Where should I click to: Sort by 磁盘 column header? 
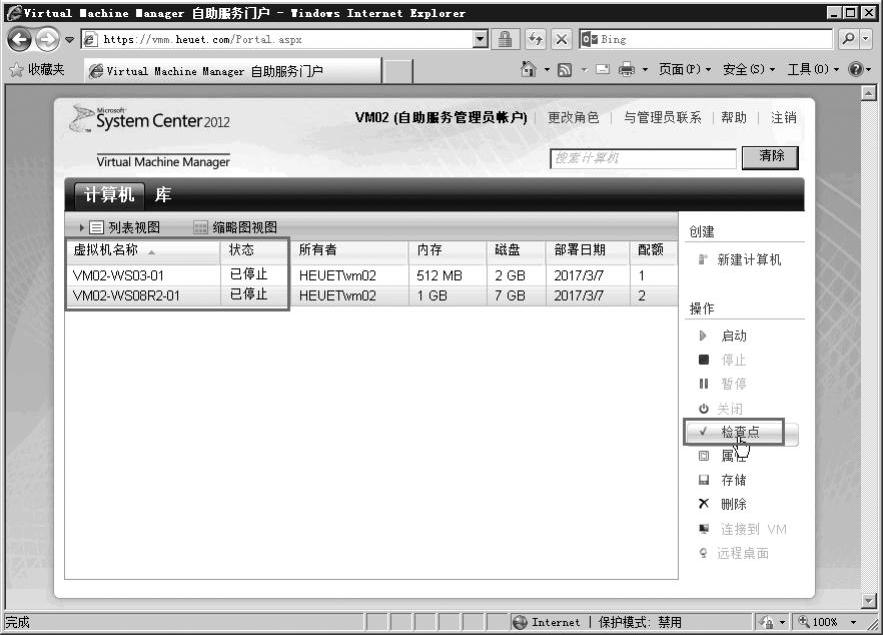tap(516, 250)
